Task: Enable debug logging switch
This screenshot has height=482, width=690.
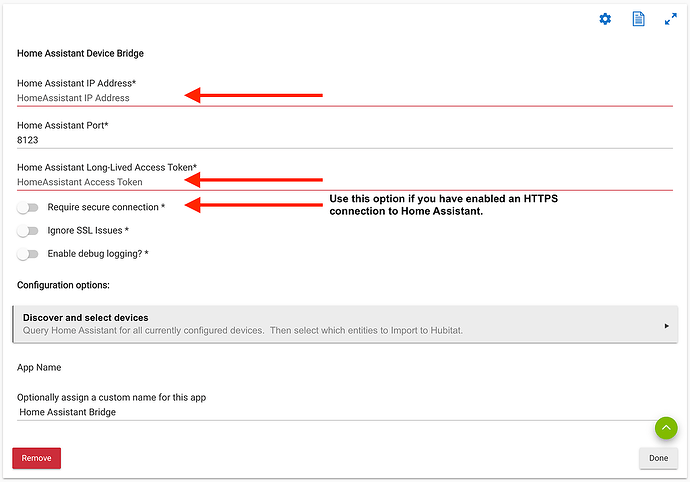Action: (28, 254)
